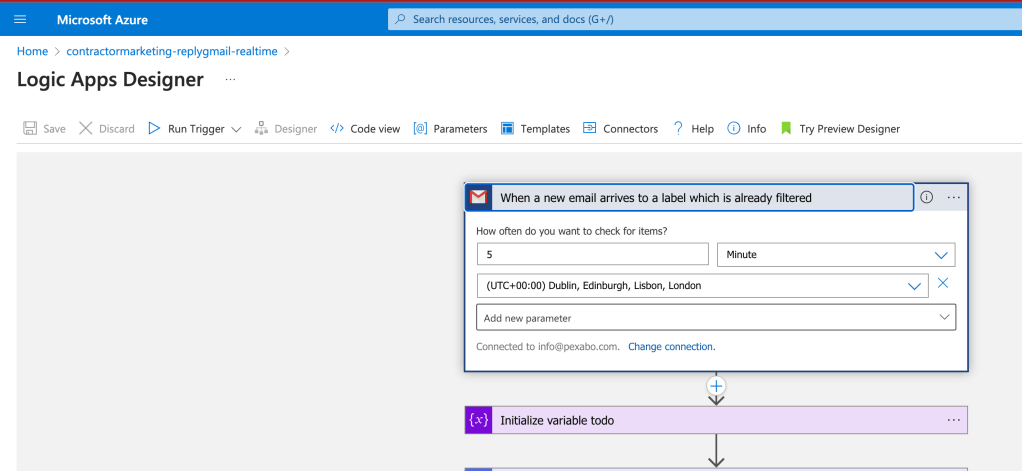The width and height of the screenshot is (1022, 471).
Task: Go to Home breadcrumb
Action: tap(33, 51)
